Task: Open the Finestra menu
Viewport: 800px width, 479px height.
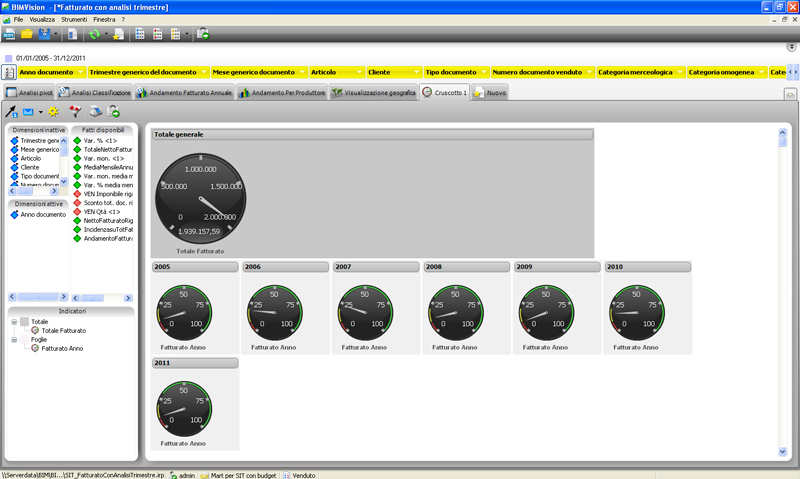Action: (x=104, y=19)
